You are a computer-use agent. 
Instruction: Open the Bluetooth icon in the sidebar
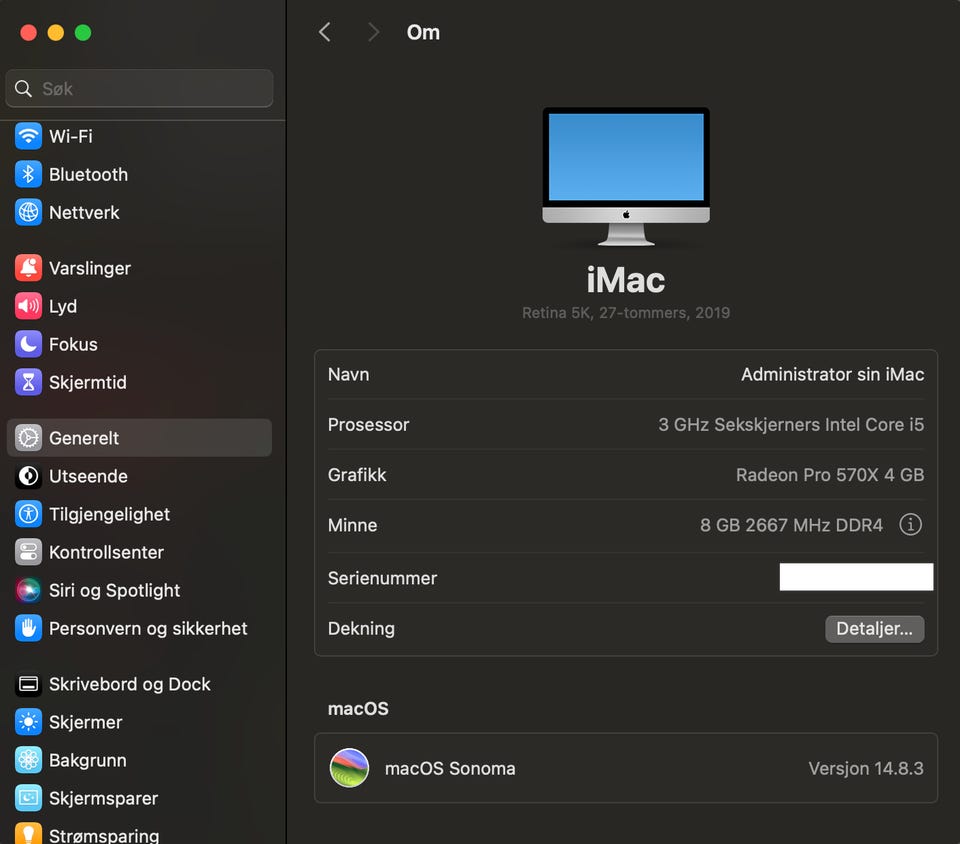[28, 174]
